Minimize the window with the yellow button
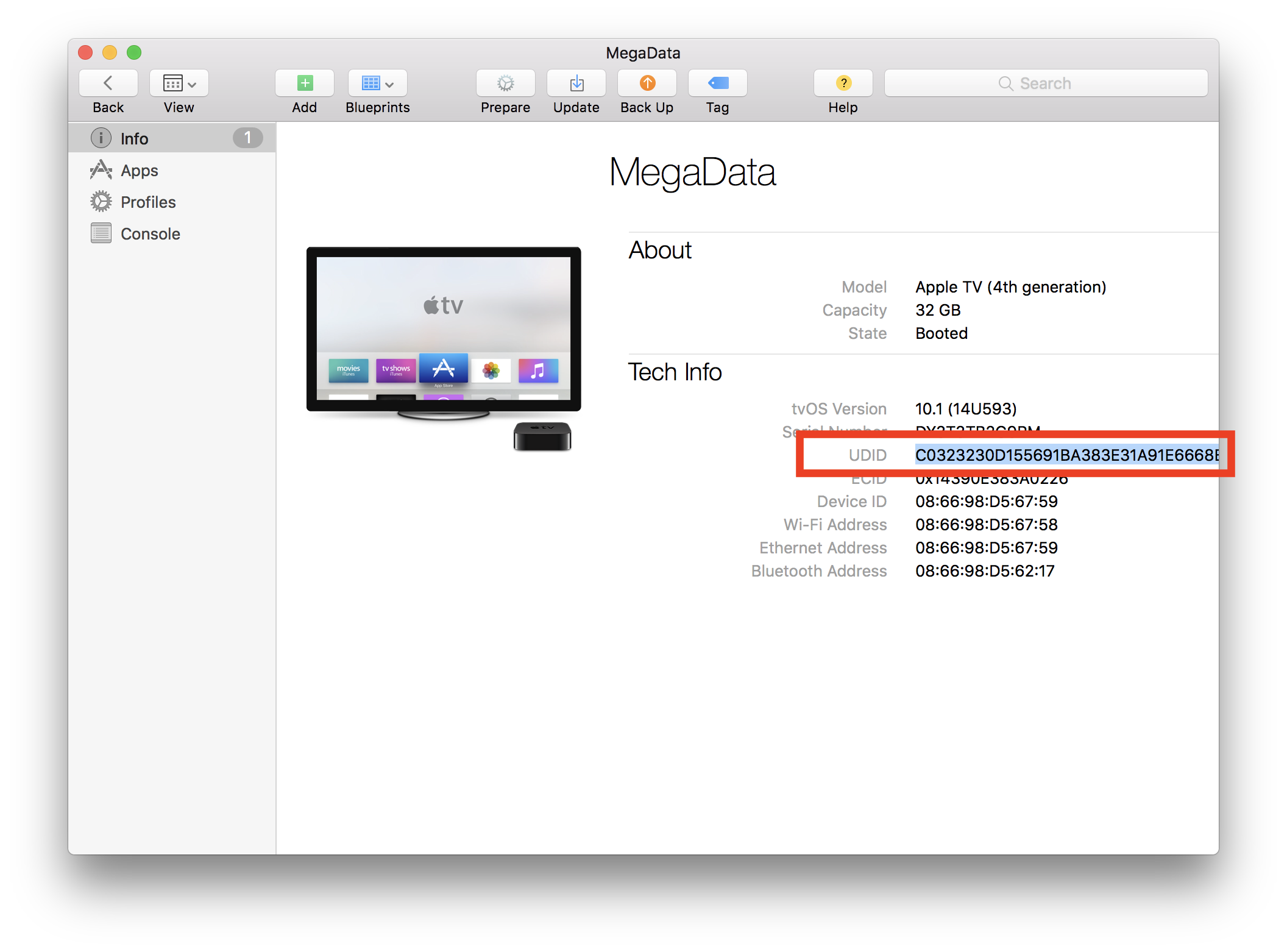 click(x=110, y=52)
